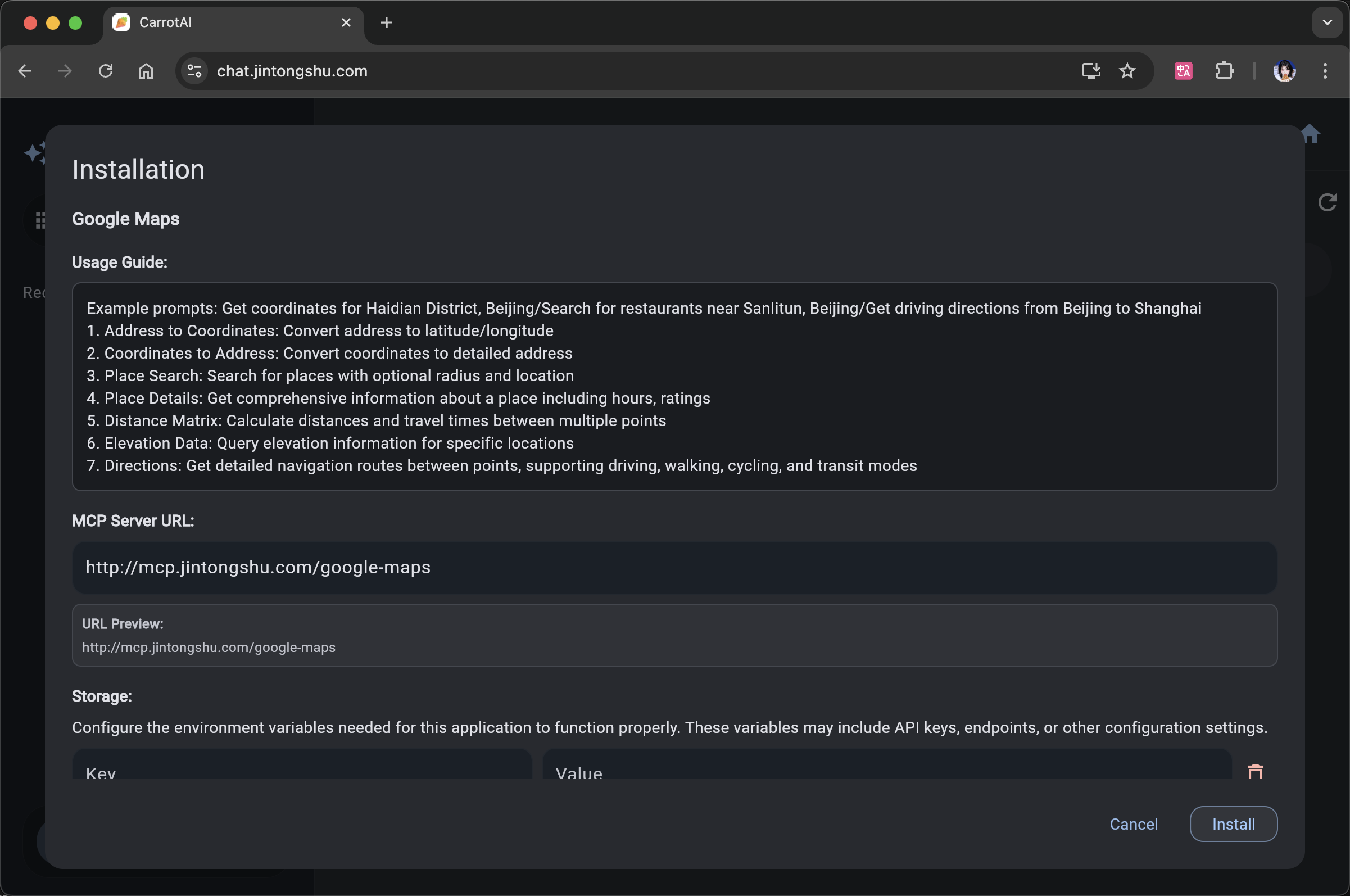Bookmark this page with the star icon

click(1127, 71)
